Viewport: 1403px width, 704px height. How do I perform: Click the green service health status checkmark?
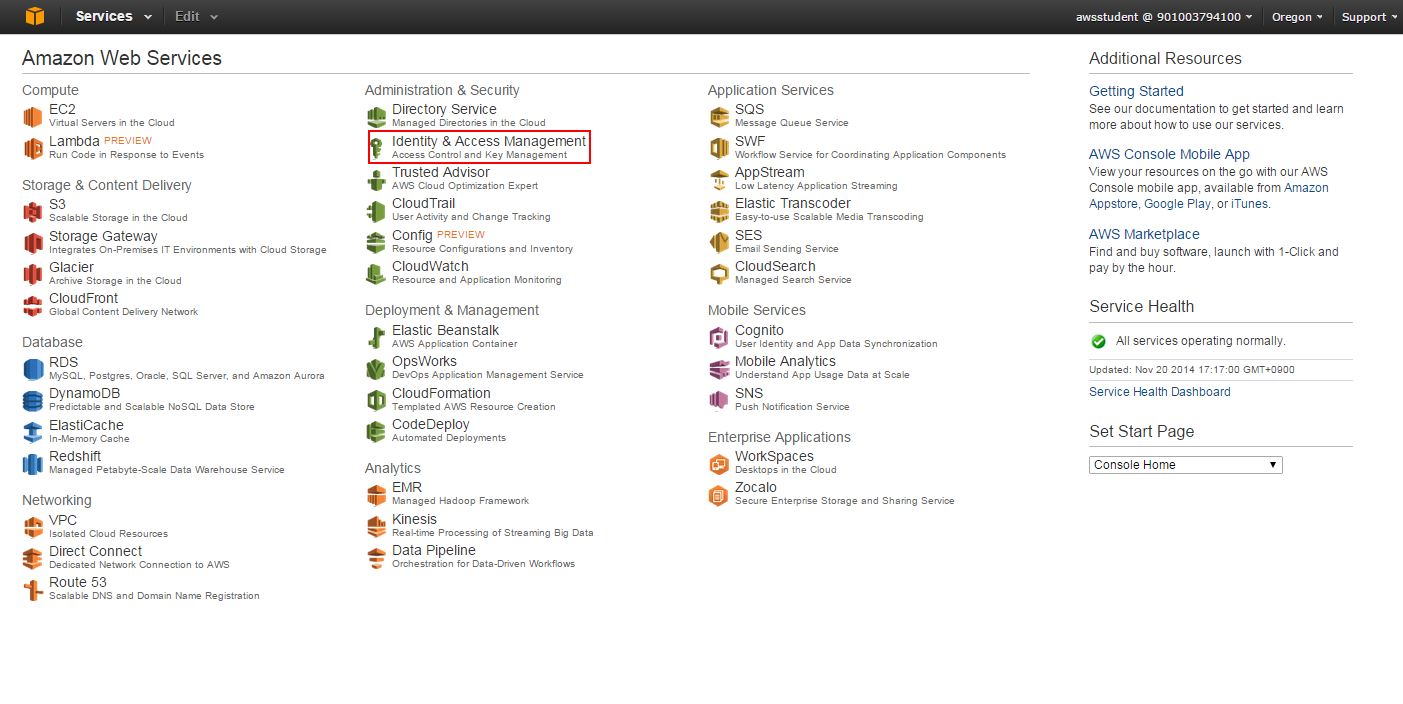pyautogui.click(x=1098, y=341)
